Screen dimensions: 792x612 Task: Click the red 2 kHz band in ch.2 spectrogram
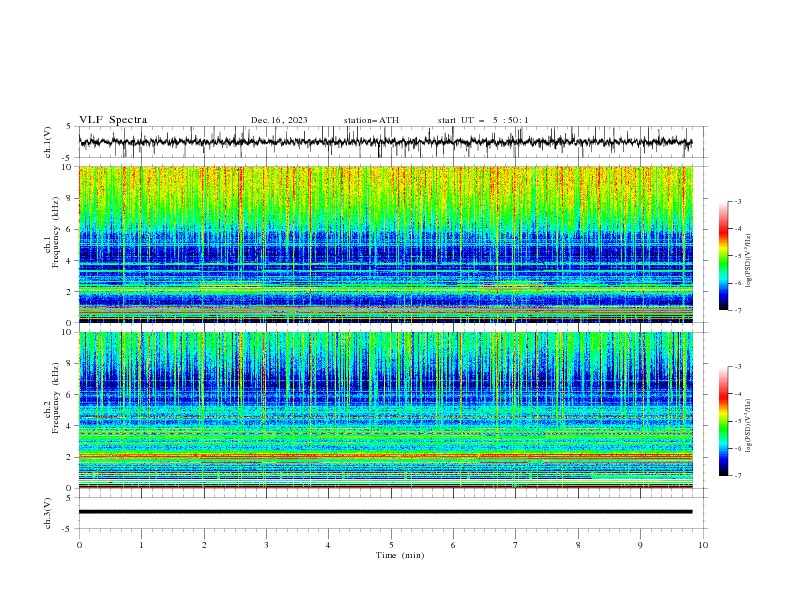[385, 456]
